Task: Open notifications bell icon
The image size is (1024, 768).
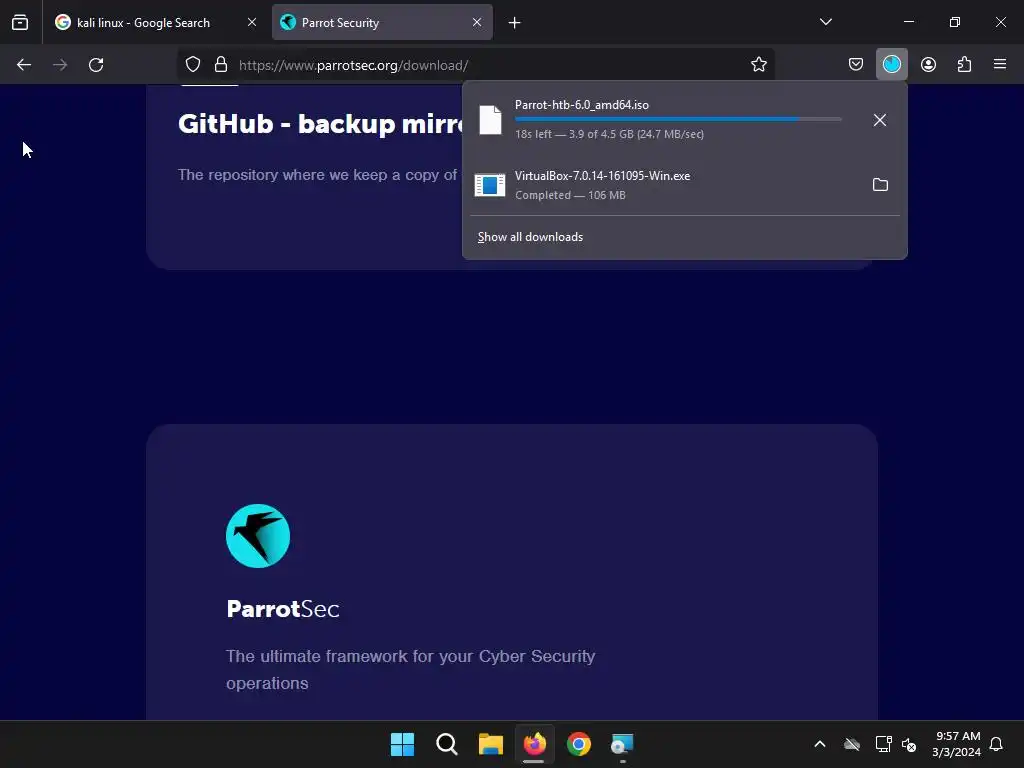Action: 996,744
